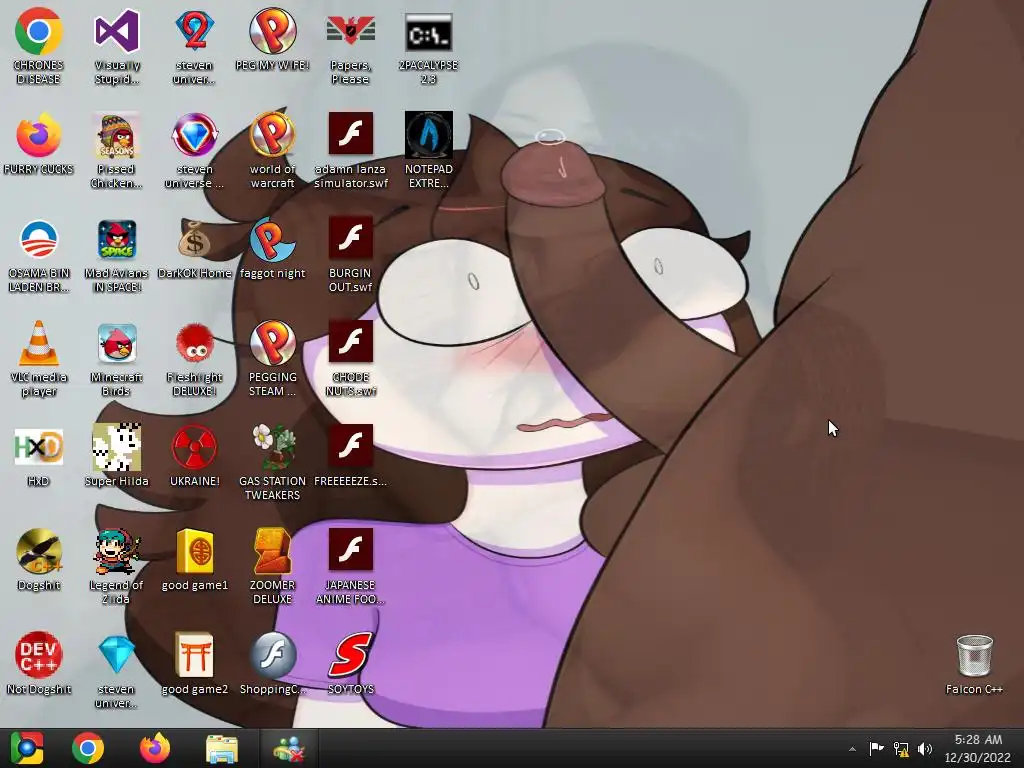Open the ZOOMER DELUXE icon

tap(272, 566)
